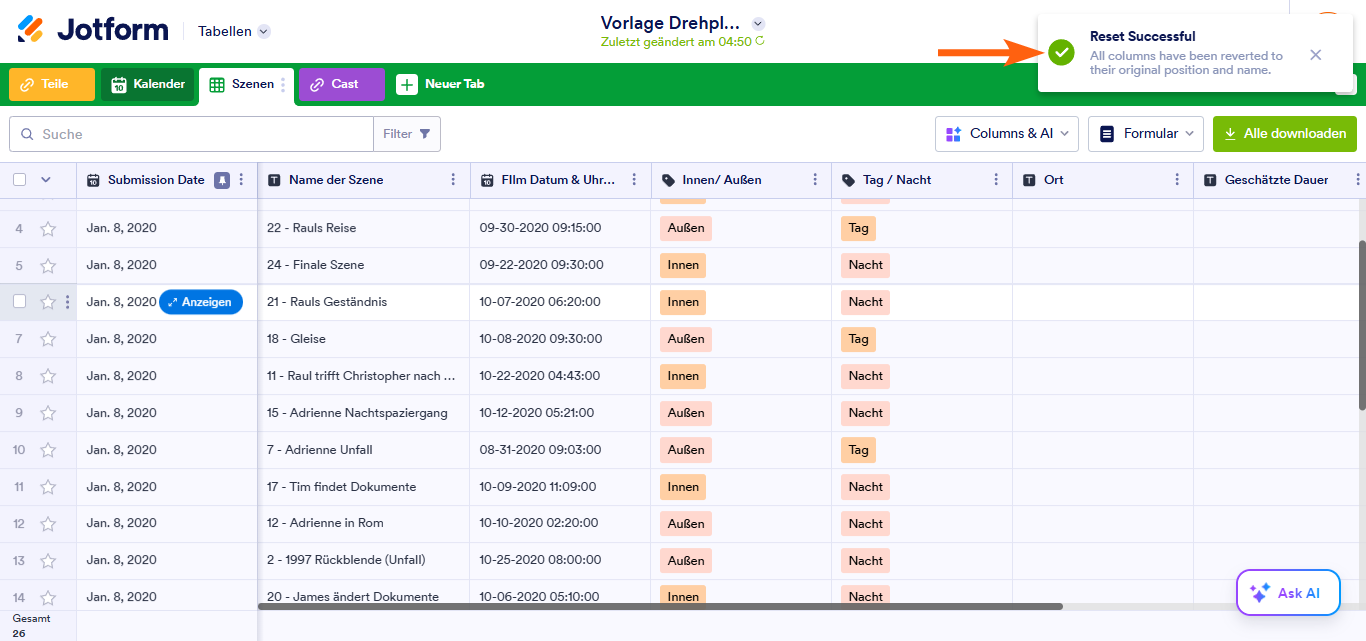Open the Columns & AI dropdown

pyautogui.click(x=1007, y=134)
